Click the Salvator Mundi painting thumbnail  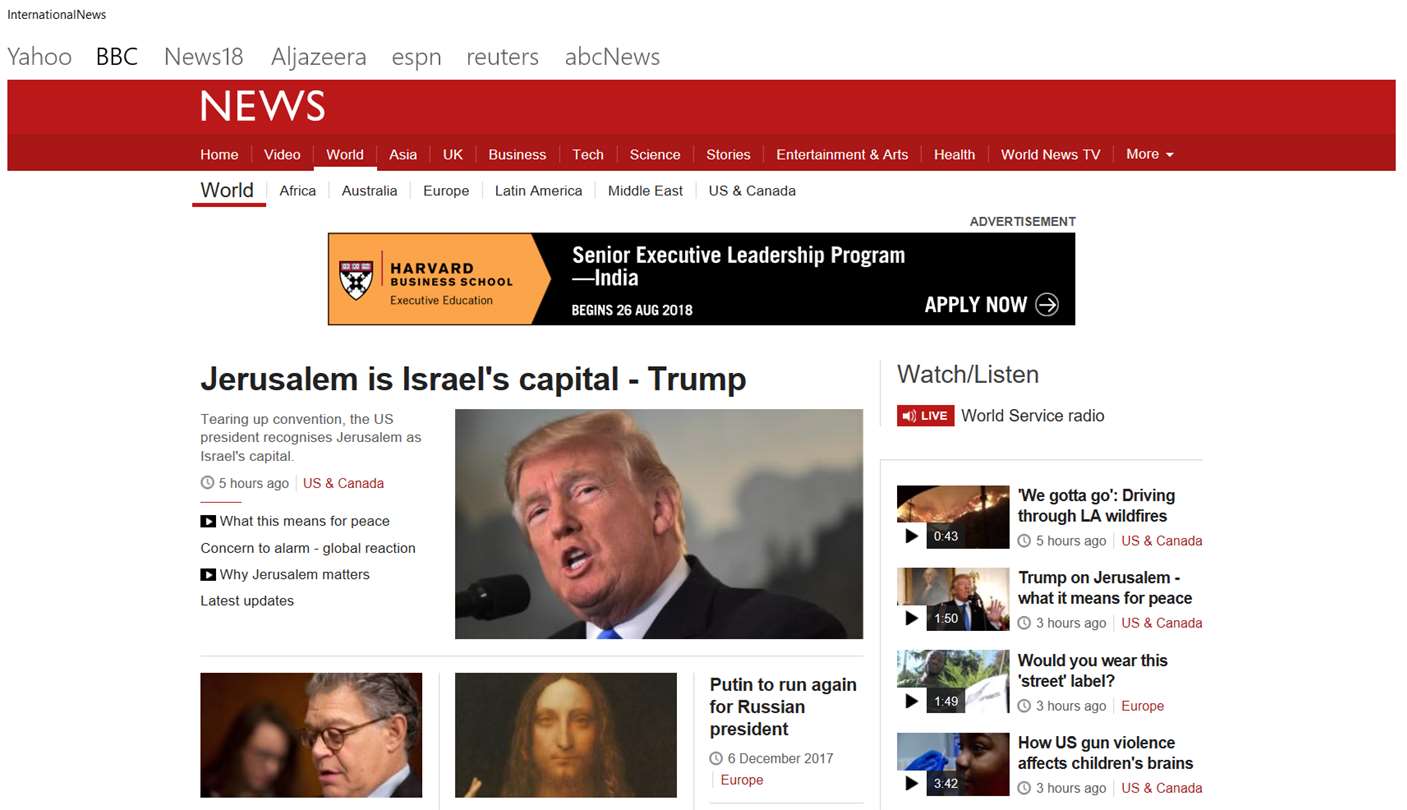click(566, 735)
